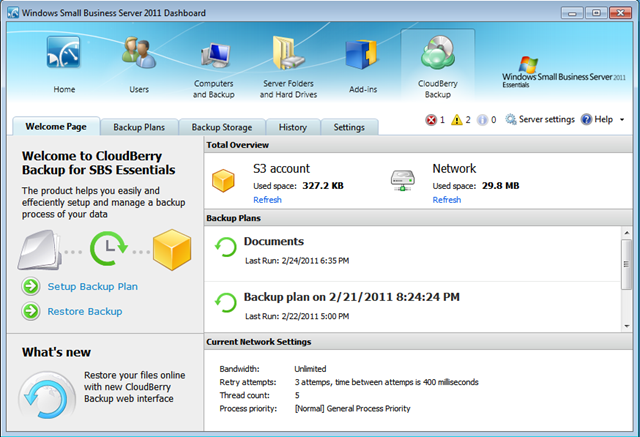640x437 pixels.
Task: Minimize the Dashboard window
Action: 572,13
